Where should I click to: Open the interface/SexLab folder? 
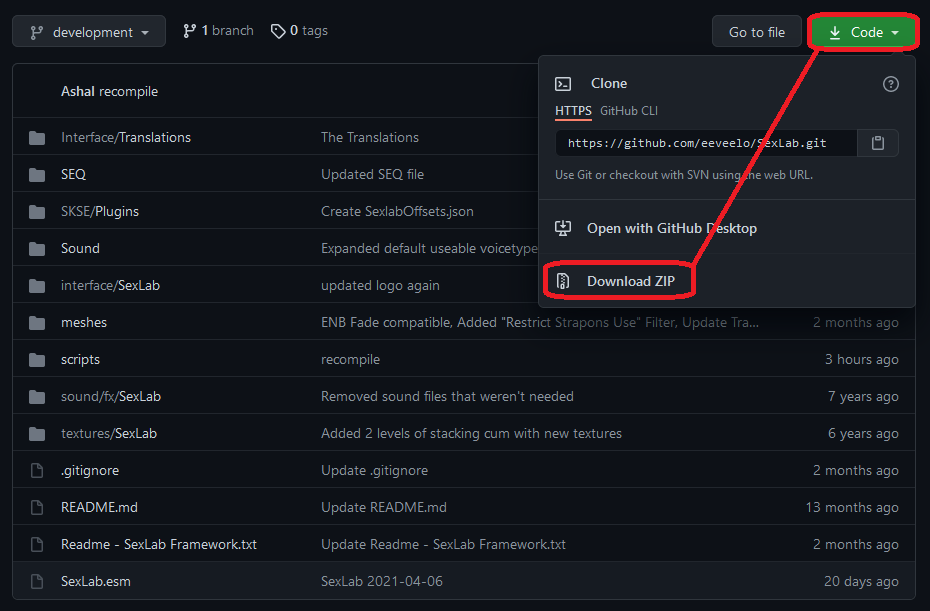tap(110, 285)
